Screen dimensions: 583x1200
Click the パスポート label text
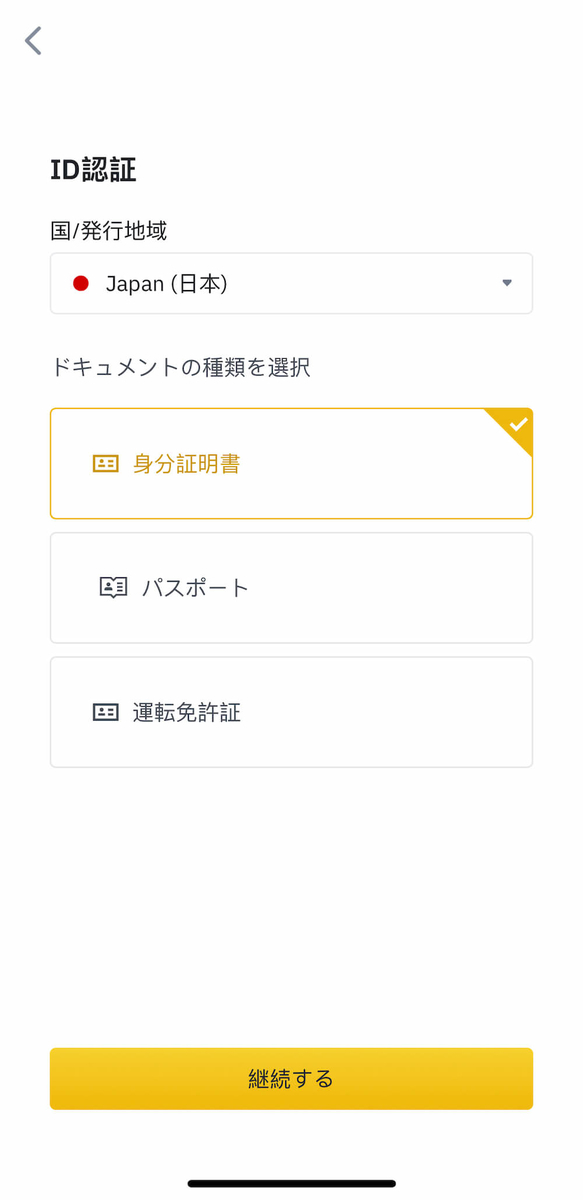(x=195, y=588)
